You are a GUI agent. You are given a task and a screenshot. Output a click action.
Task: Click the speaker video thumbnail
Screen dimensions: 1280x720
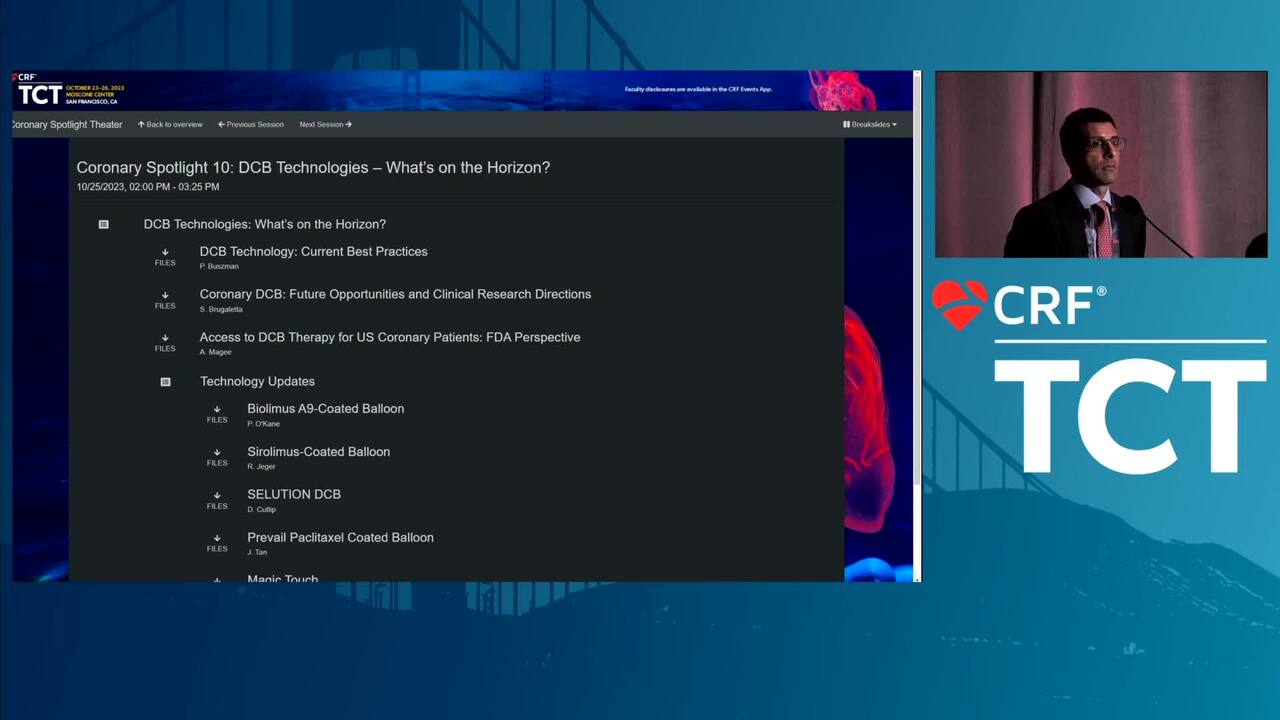point(1101,164)
